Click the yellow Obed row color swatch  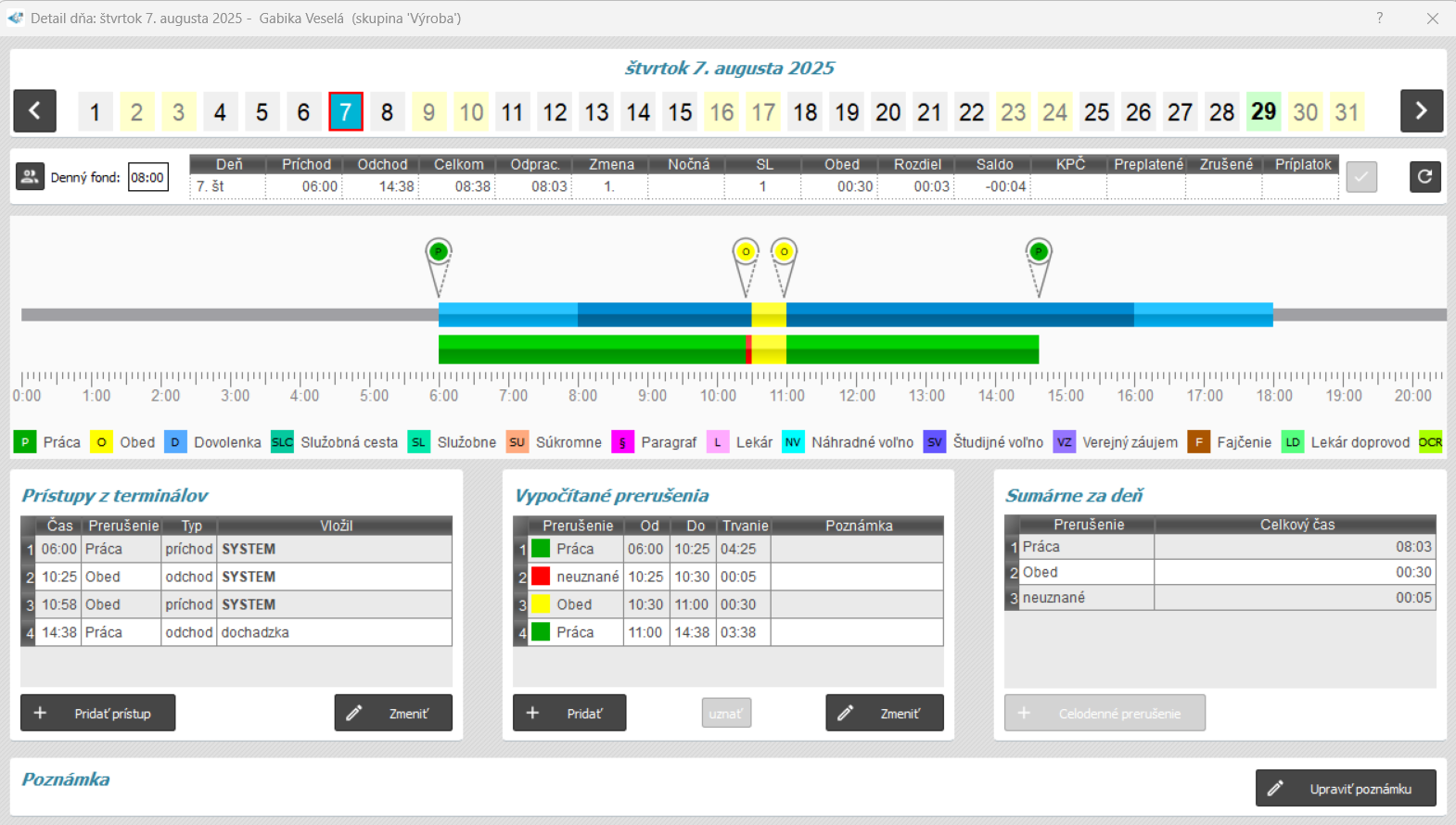tap(541, 604)
